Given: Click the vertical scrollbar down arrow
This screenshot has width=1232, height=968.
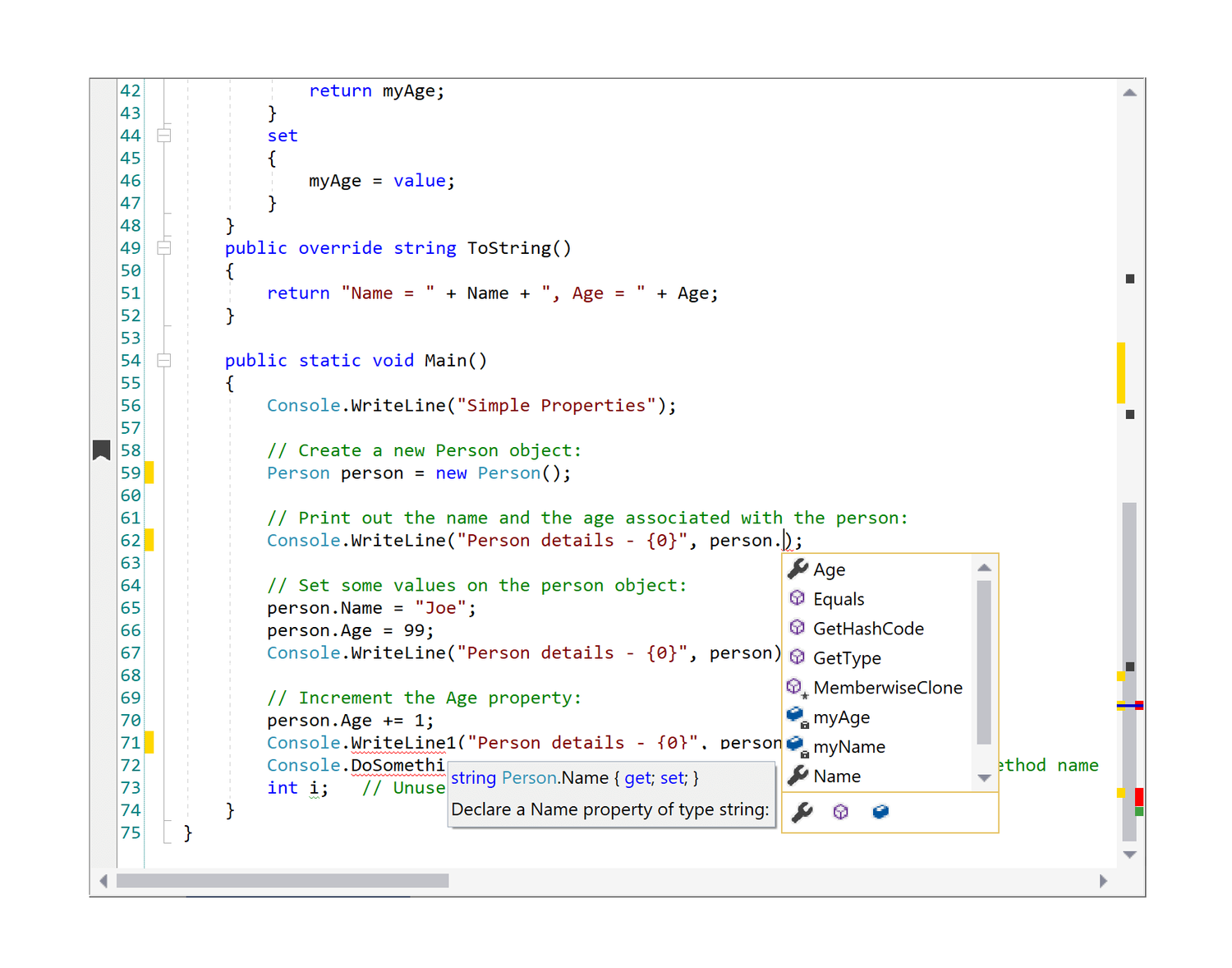Looking at the screenshot, I should click(1129, 854).
